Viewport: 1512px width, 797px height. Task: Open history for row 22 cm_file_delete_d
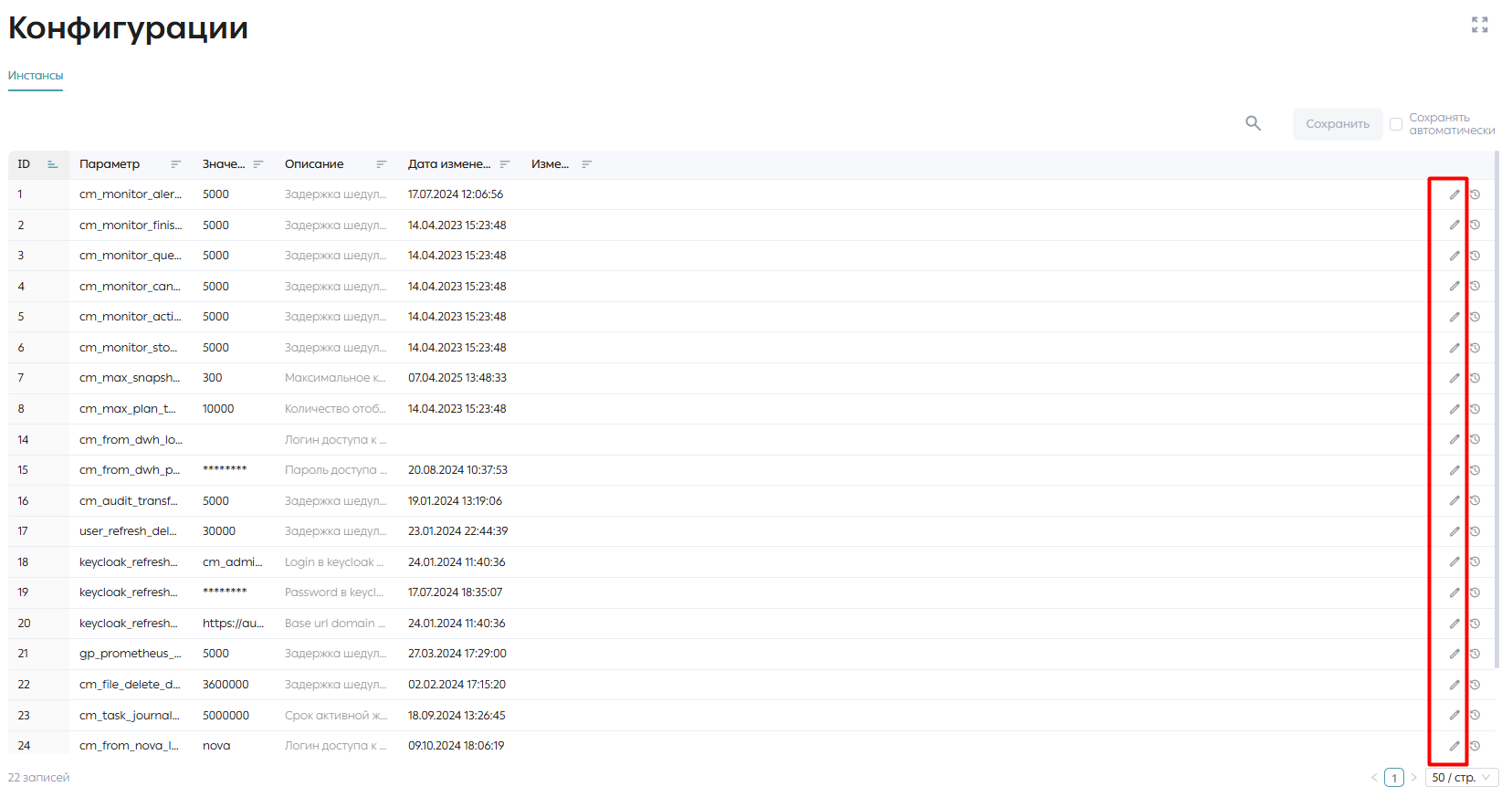pyautogui.click(x=1475, y=685)
